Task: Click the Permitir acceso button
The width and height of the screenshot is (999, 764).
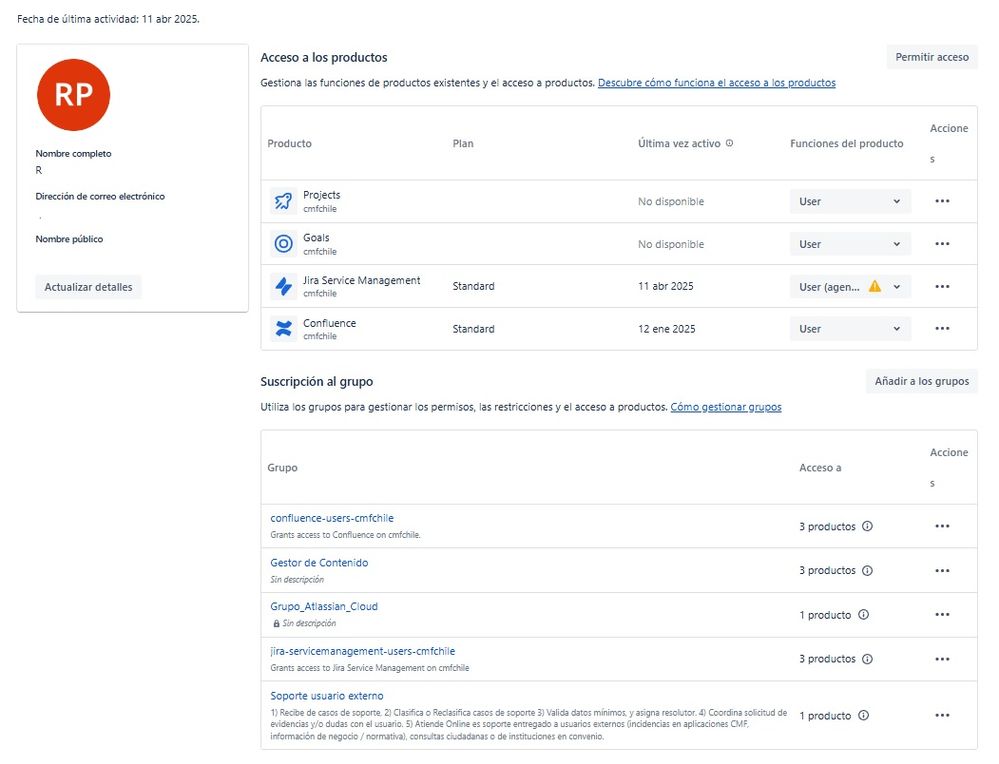Action: [932, 57]
